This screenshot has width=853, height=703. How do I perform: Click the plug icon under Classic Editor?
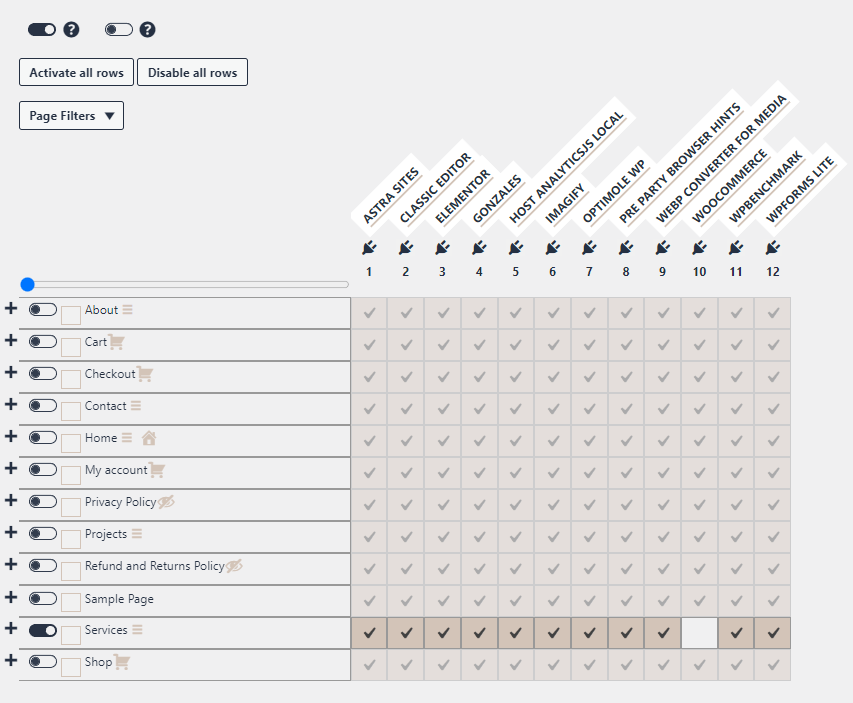pos(406,248)
